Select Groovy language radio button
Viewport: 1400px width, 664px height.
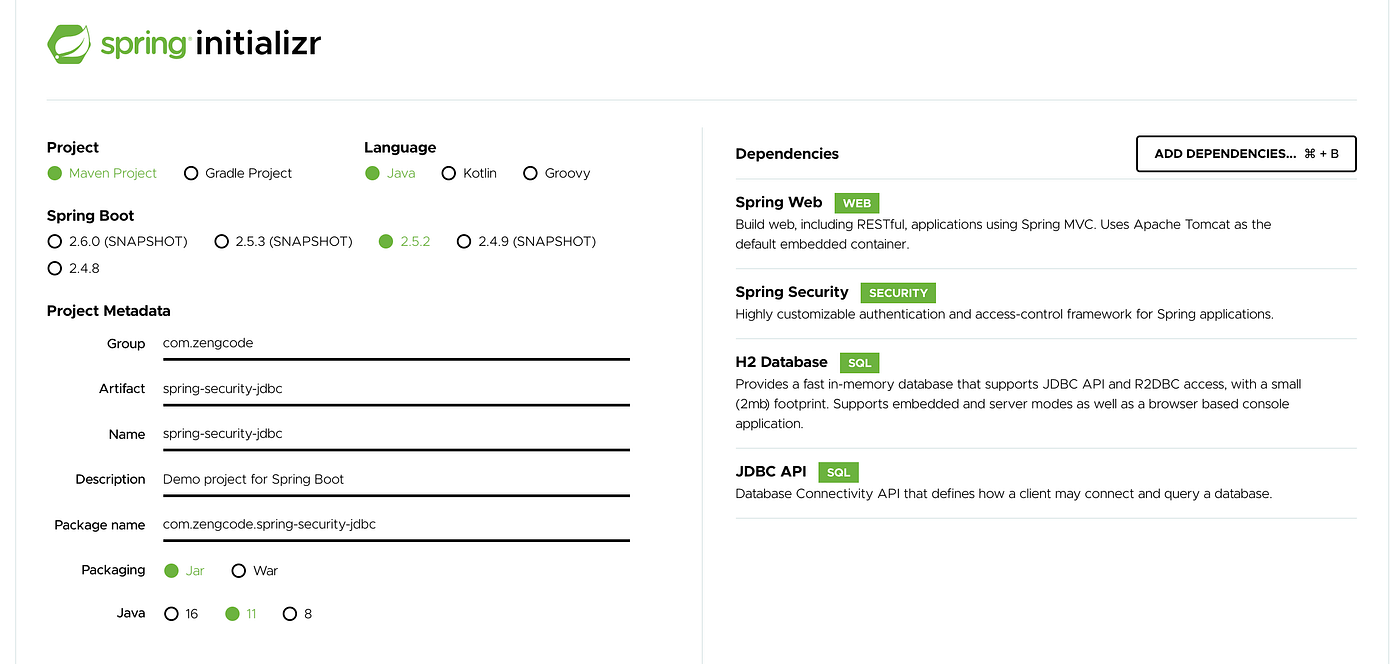pyautogui.click(x=557, y=173)
